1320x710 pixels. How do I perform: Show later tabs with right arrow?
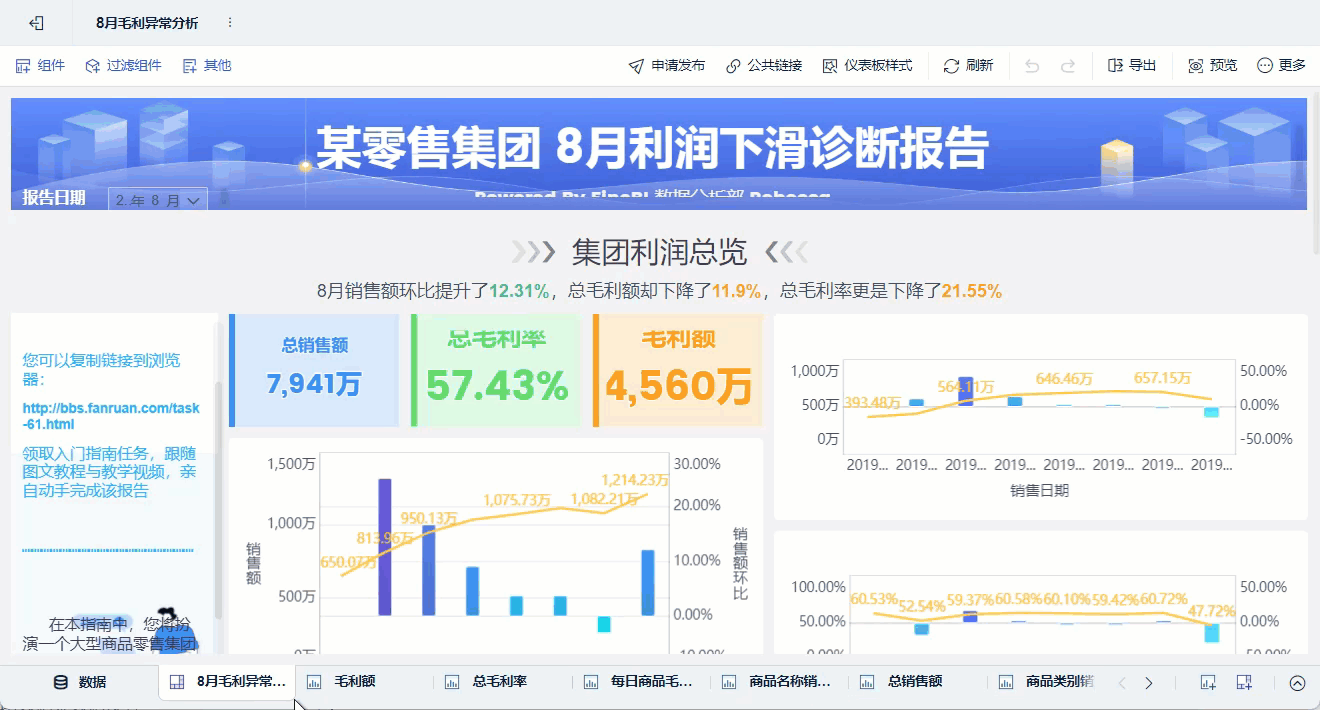point(1149,683)
